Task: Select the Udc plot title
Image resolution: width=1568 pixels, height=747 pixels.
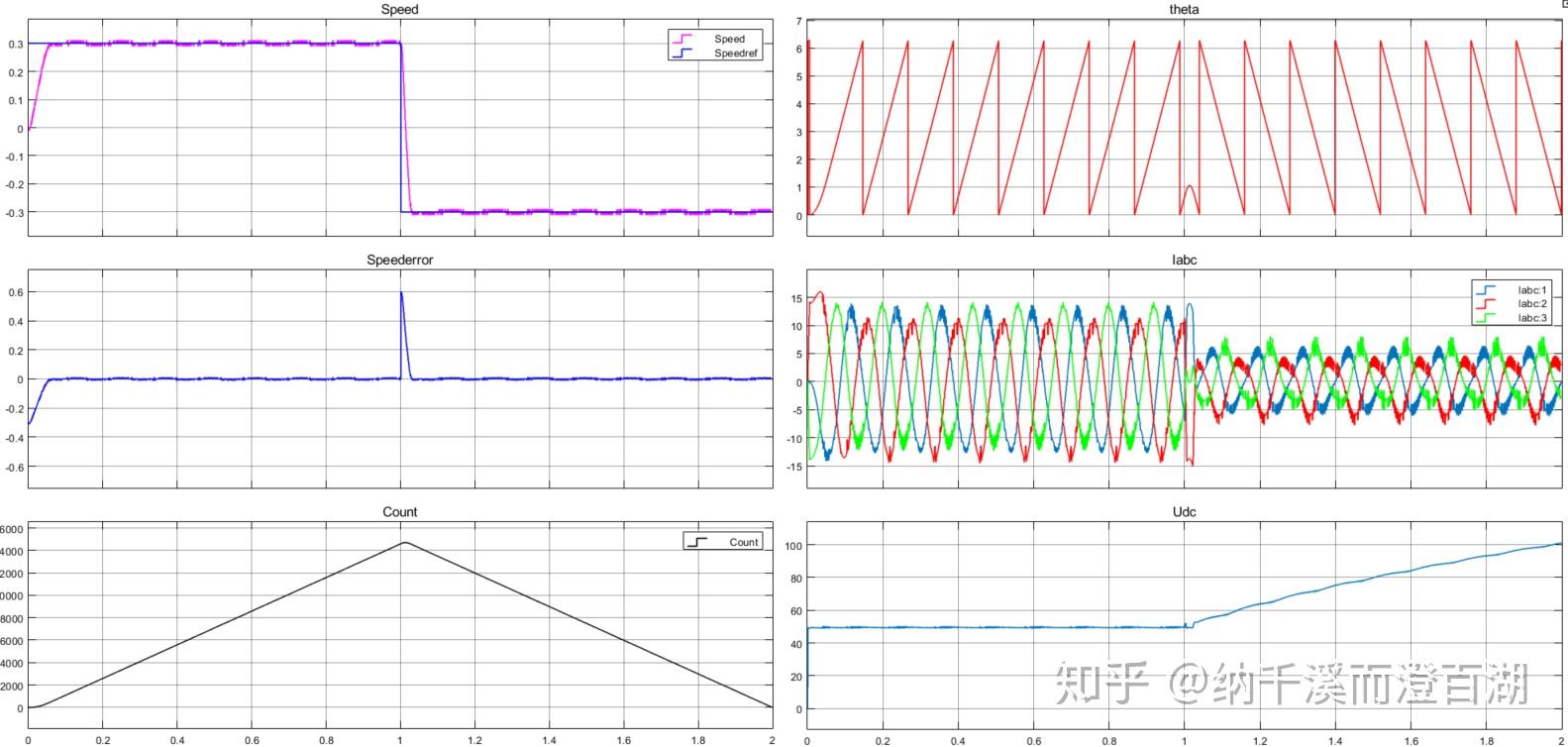Action: tap(1184, 511)
